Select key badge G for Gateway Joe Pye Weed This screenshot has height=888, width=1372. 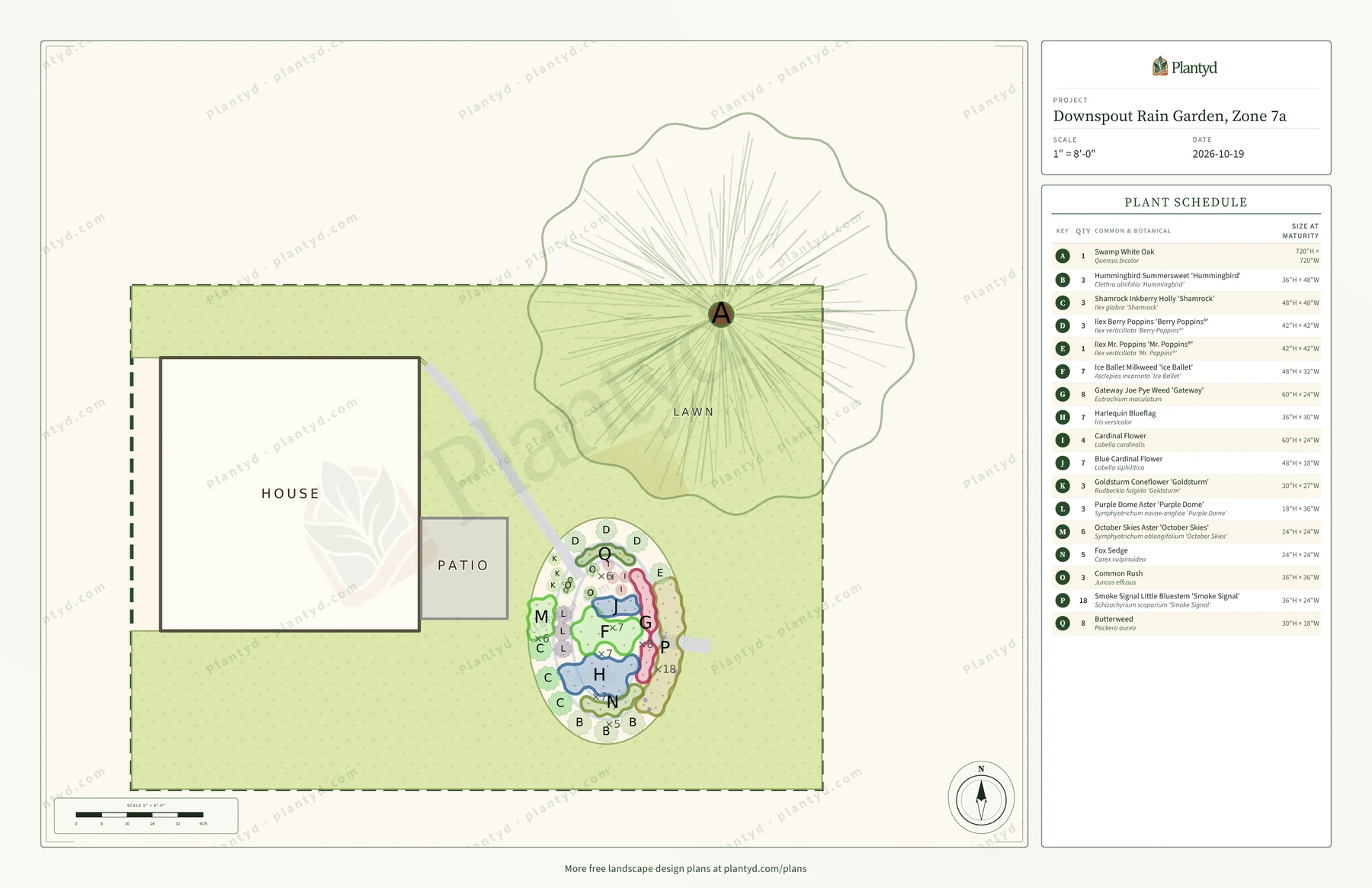1063,394
